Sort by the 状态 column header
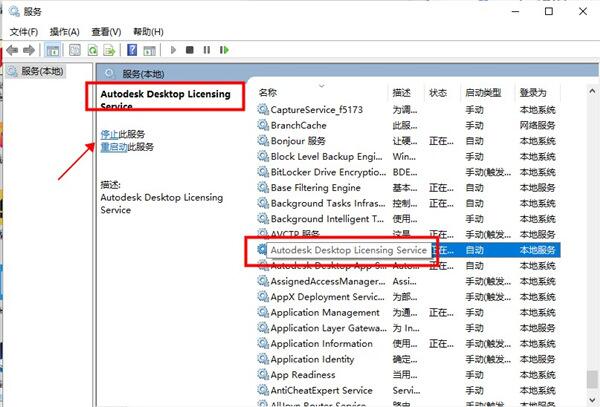This screenshot has width=600, height=407. (x=438, y=92)
